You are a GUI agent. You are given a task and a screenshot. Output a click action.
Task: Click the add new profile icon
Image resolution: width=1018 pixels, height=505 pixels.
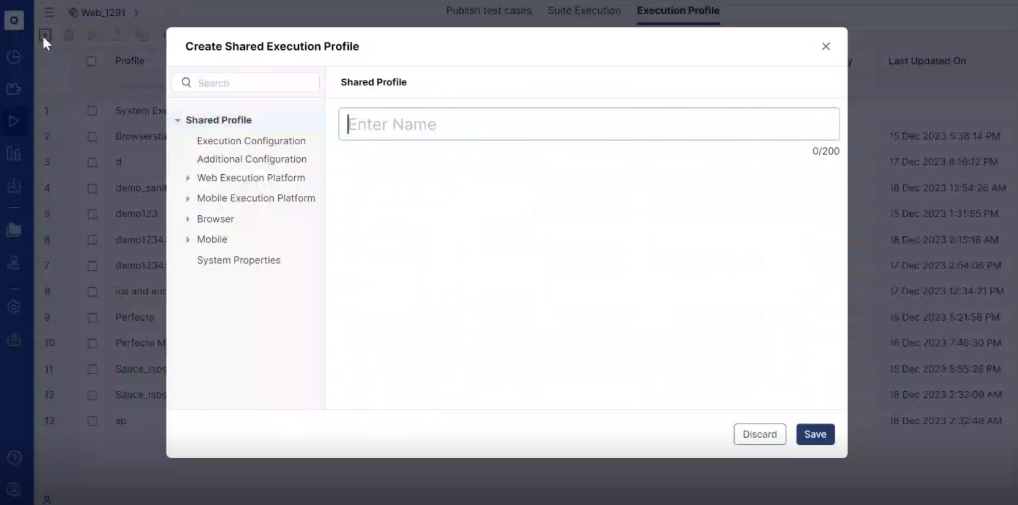click(x=44, y=35)
